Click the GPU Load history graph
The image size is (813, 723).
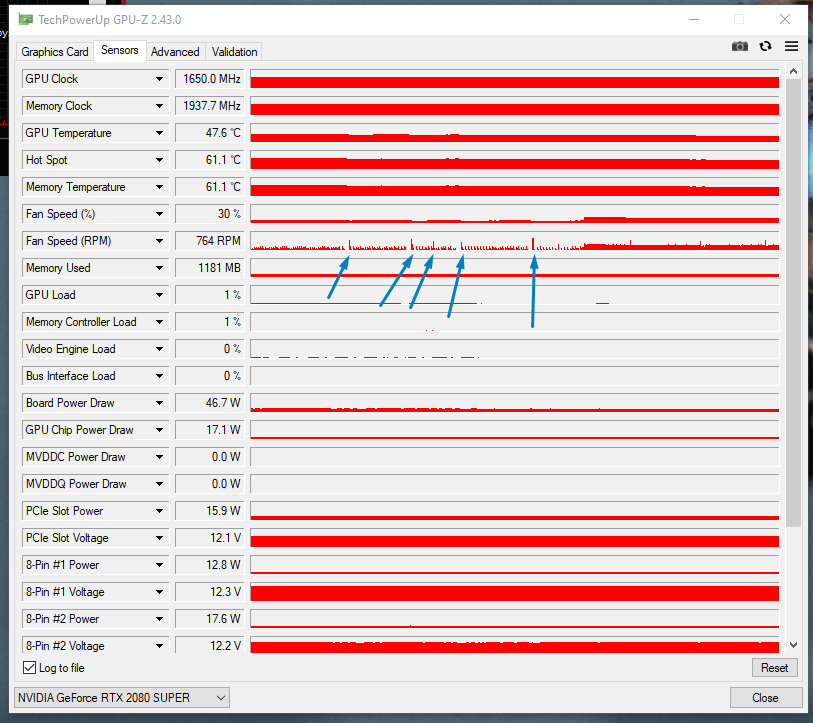[515, 295]
